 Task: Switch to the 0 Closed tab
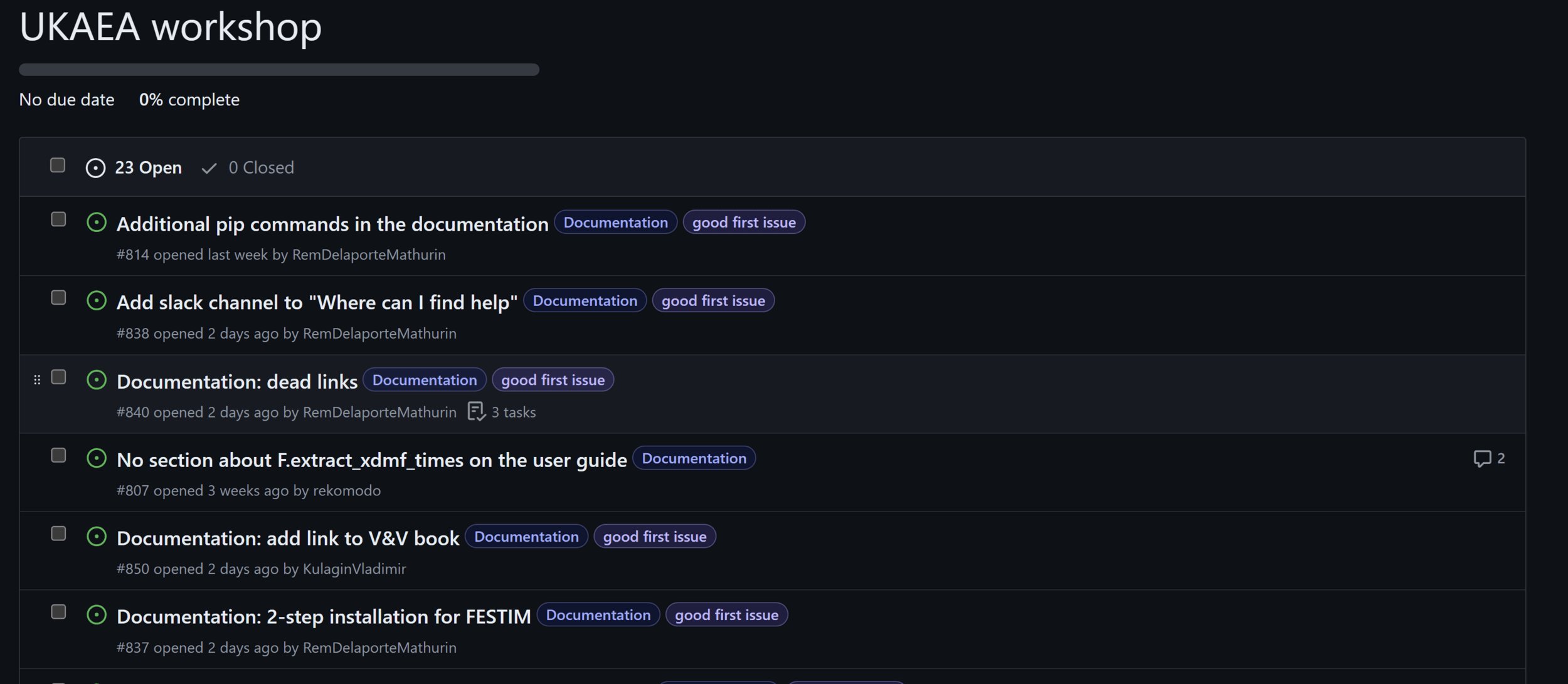[260, 168]
